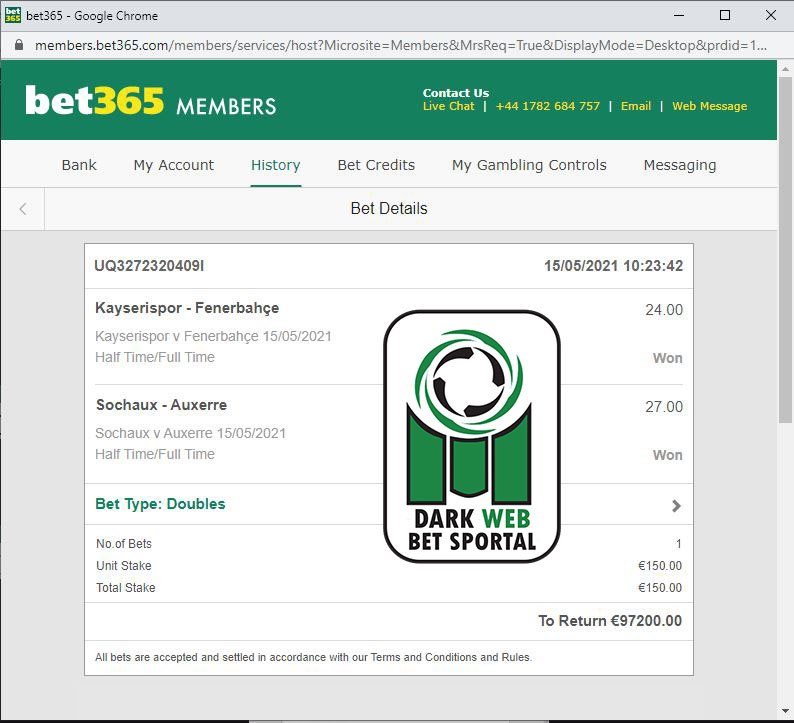Click the URL in the address bar
Viewport: 794px width, 723px height.
coord(401,46)
